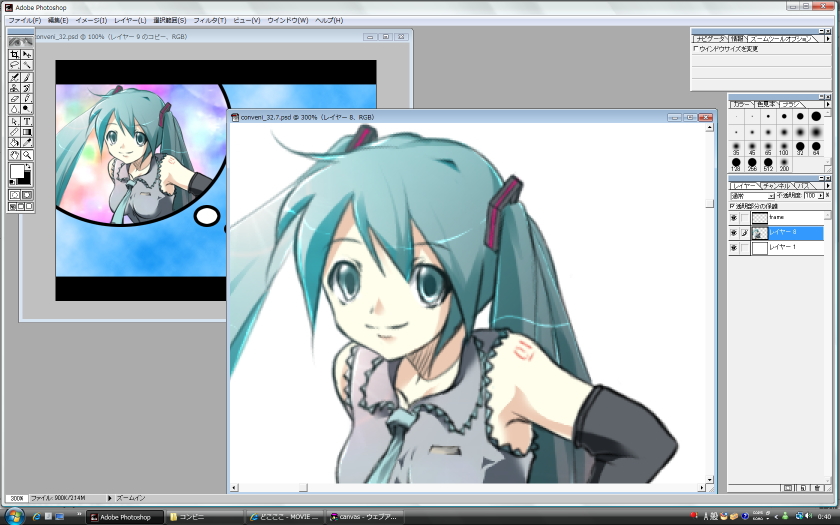Viewport: 840px width, 525px height.
Task: Open the イメージ(I) menu
Action: click(x=91, y=20)
